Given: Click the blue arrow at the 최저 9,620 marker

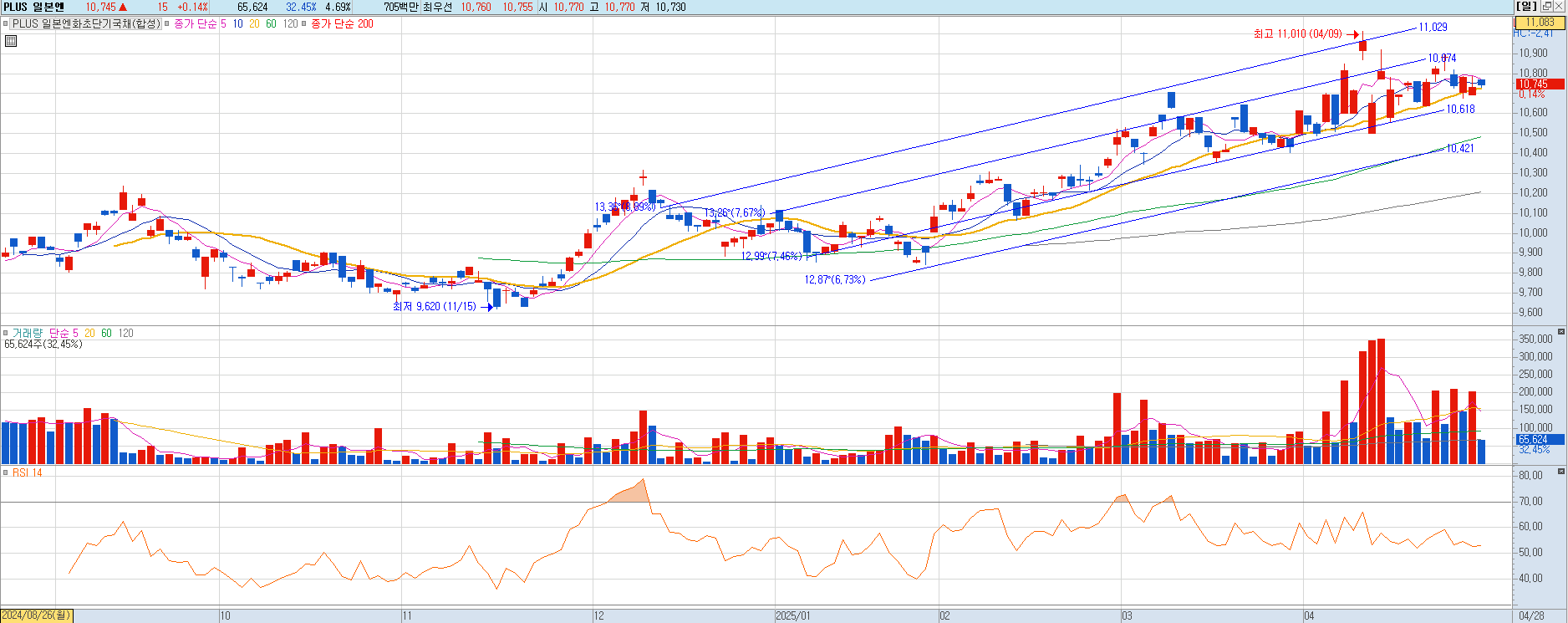Looking at the screenshot, I should coord(488,307).
